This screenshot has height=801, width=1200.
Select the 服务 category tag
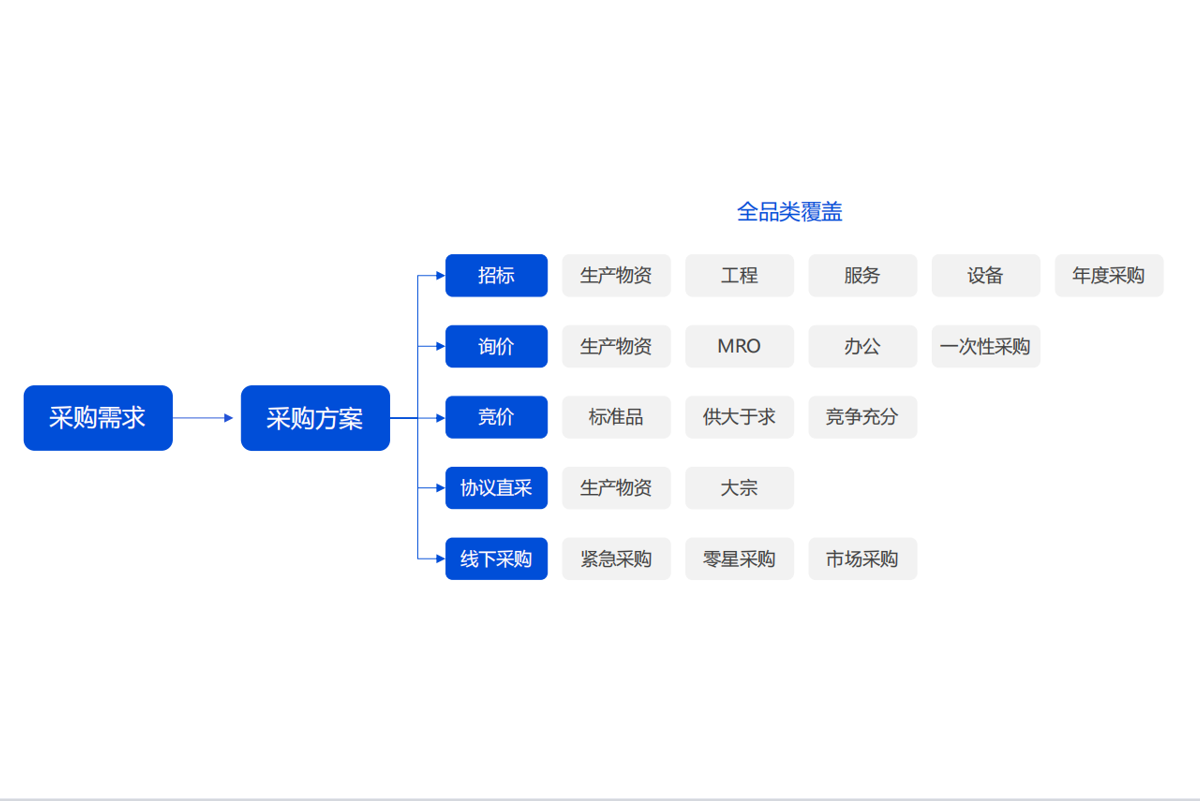(x=862, y=275)
